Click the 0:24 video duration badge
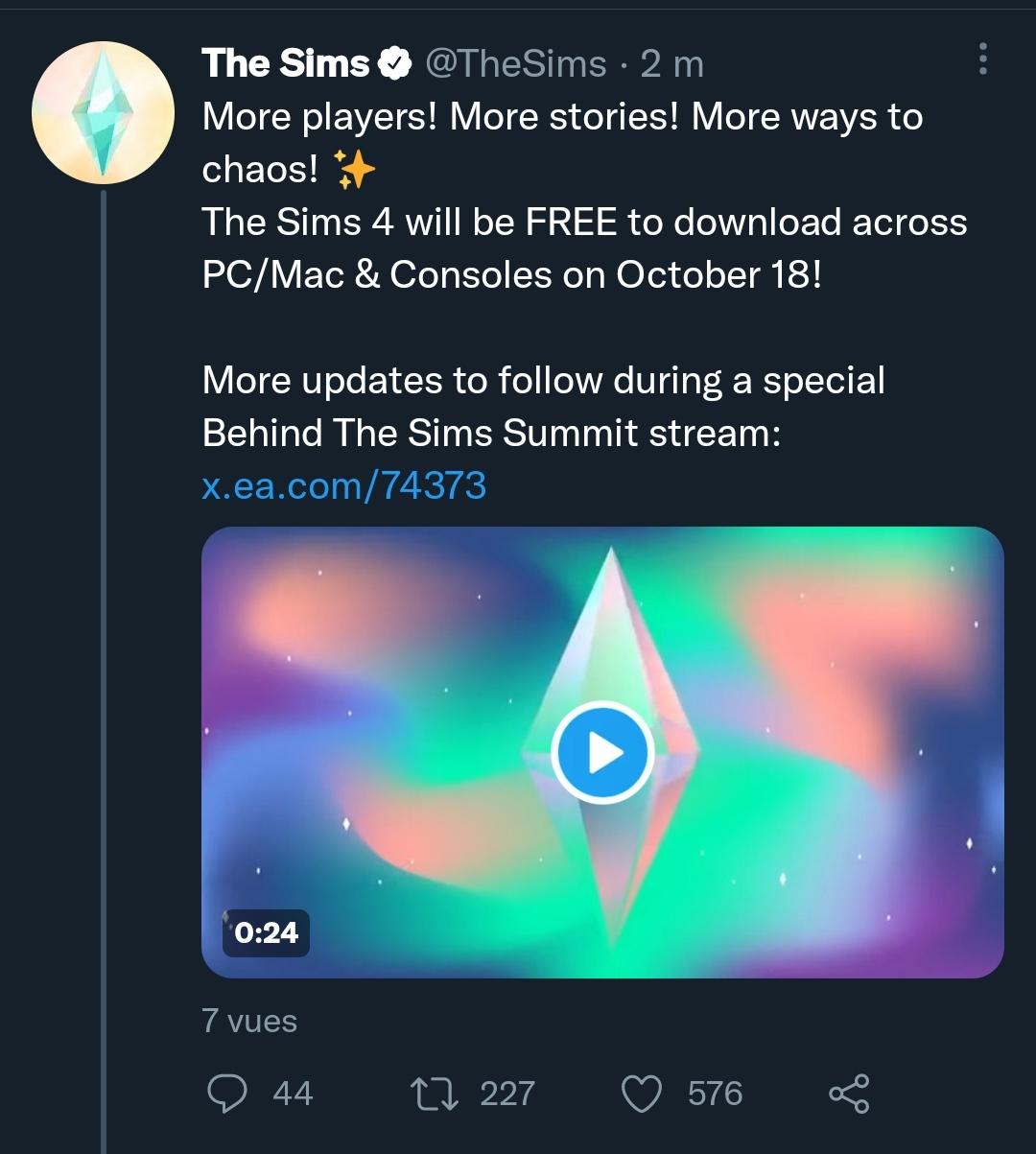The height and width of the screenshot is (1154, 1036). pyautogui.click(x=266, y=932)
